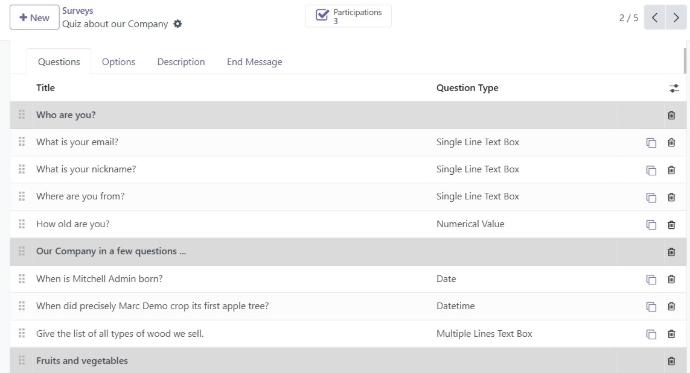
Task: Open 'Give the list of all types of wood' question
Action: click(120, 333)
